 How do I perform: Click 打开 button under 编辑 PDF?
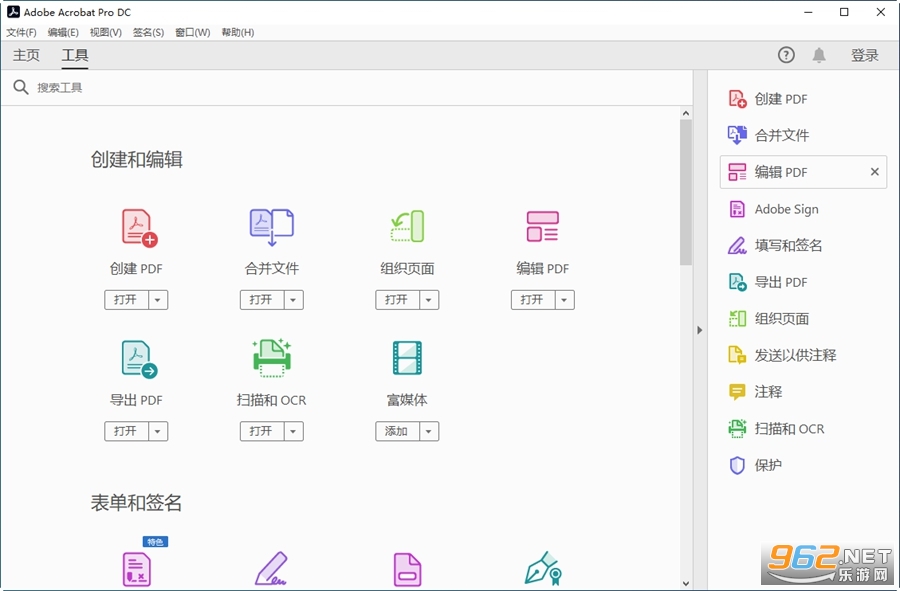click(x=533, y=300)
